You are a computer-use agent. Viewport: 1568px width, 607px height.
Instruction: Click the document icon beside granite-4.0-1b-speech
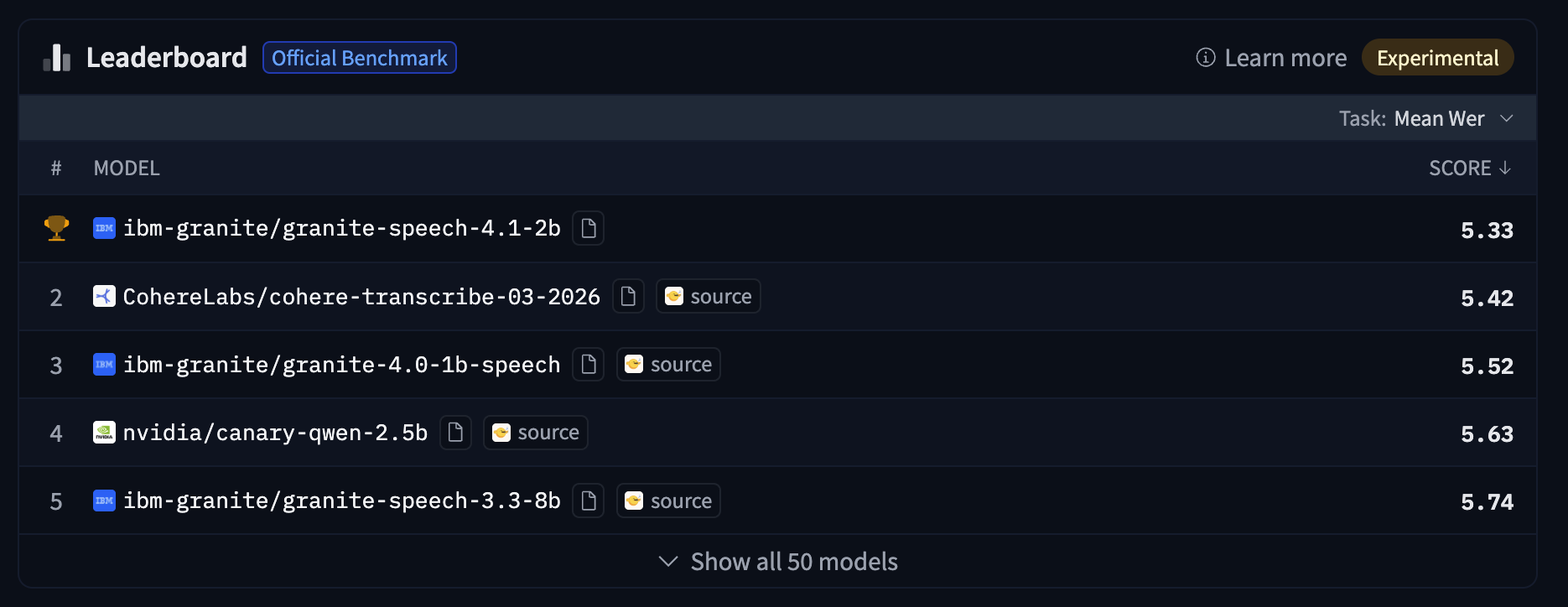tap(588, 364)
